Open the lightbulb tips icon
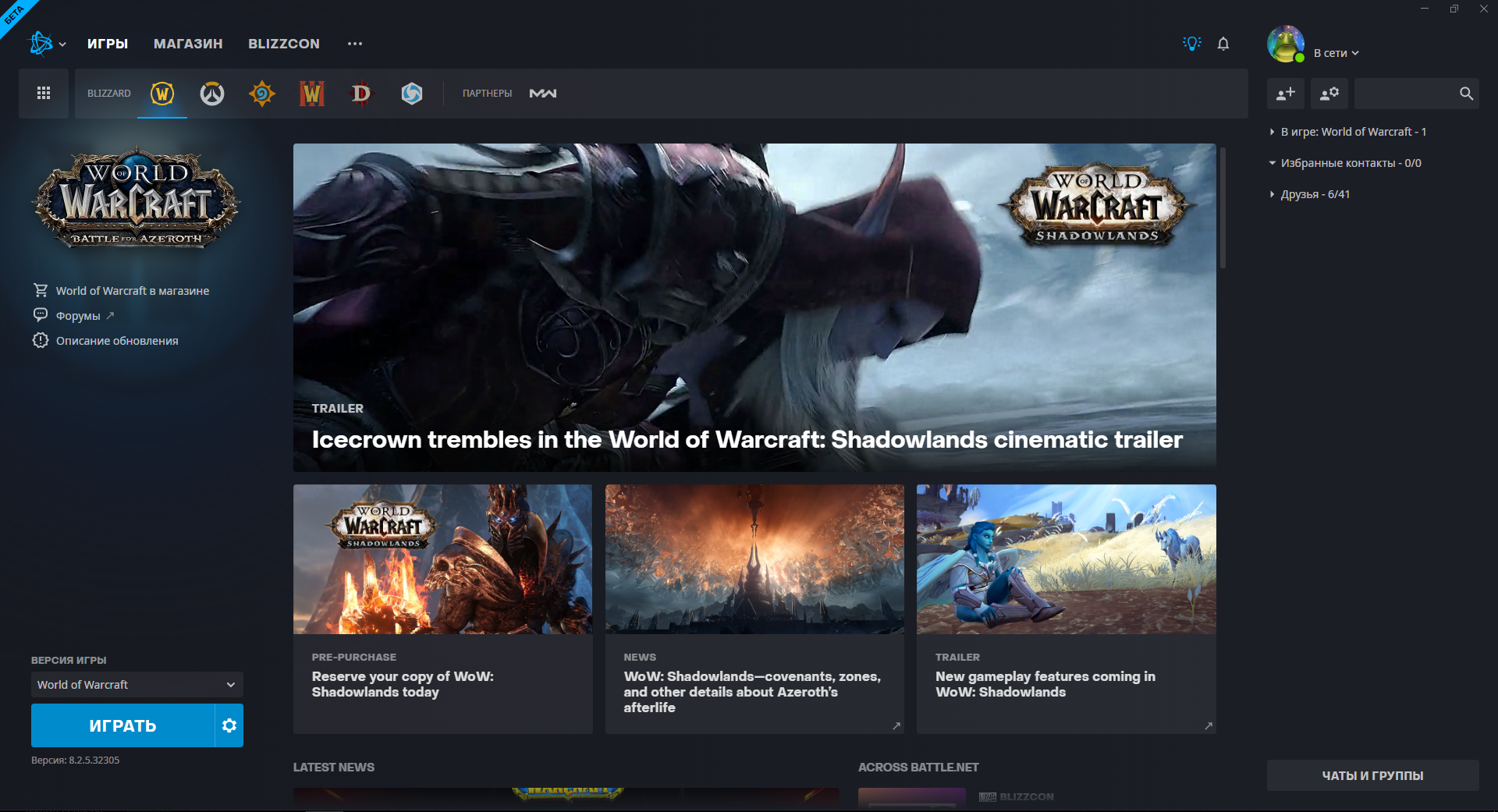The image size is (1498, 812). (1191, 44)
